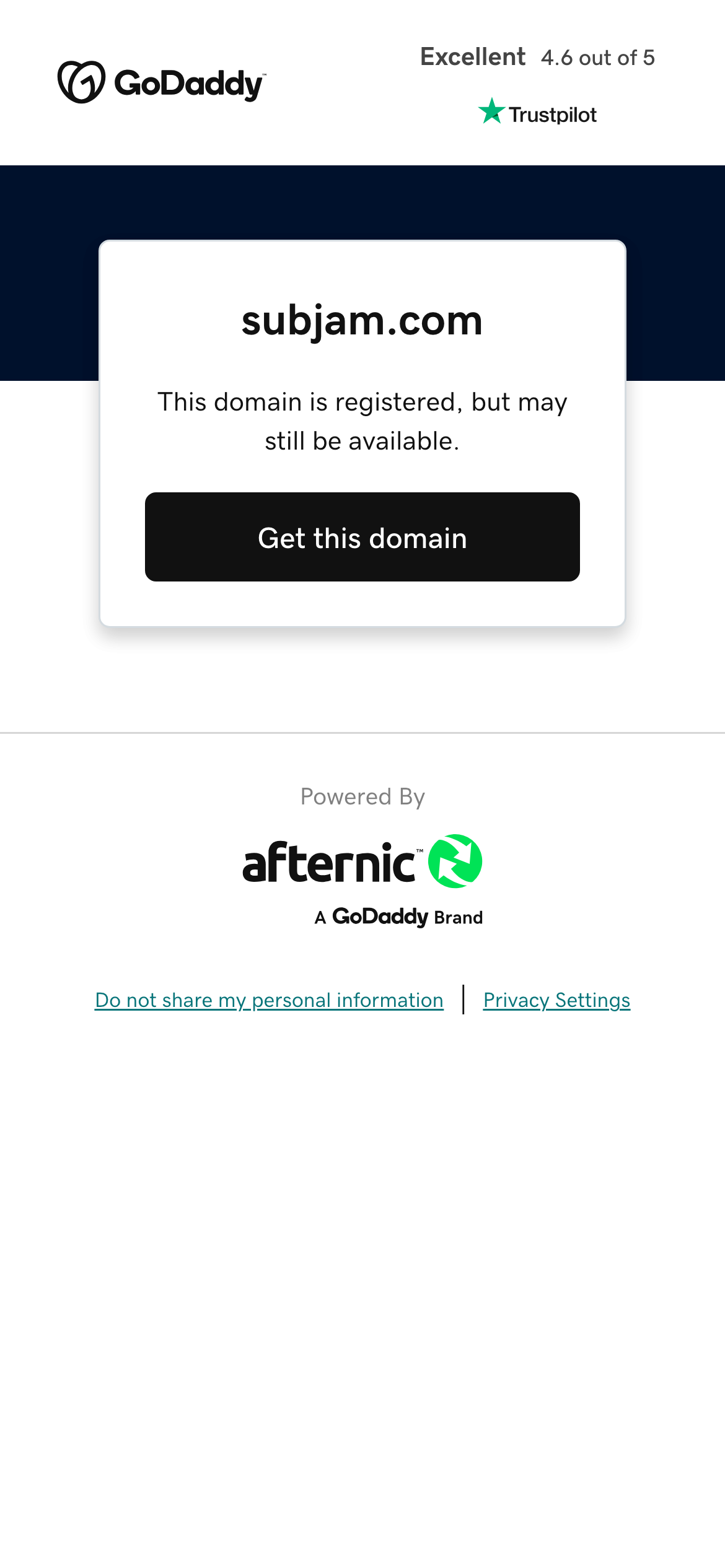Image resolution: width=725 pixels, height=1568 pixels.
Task: Open the Privacy Settings link
Action: click(556, 1000)
